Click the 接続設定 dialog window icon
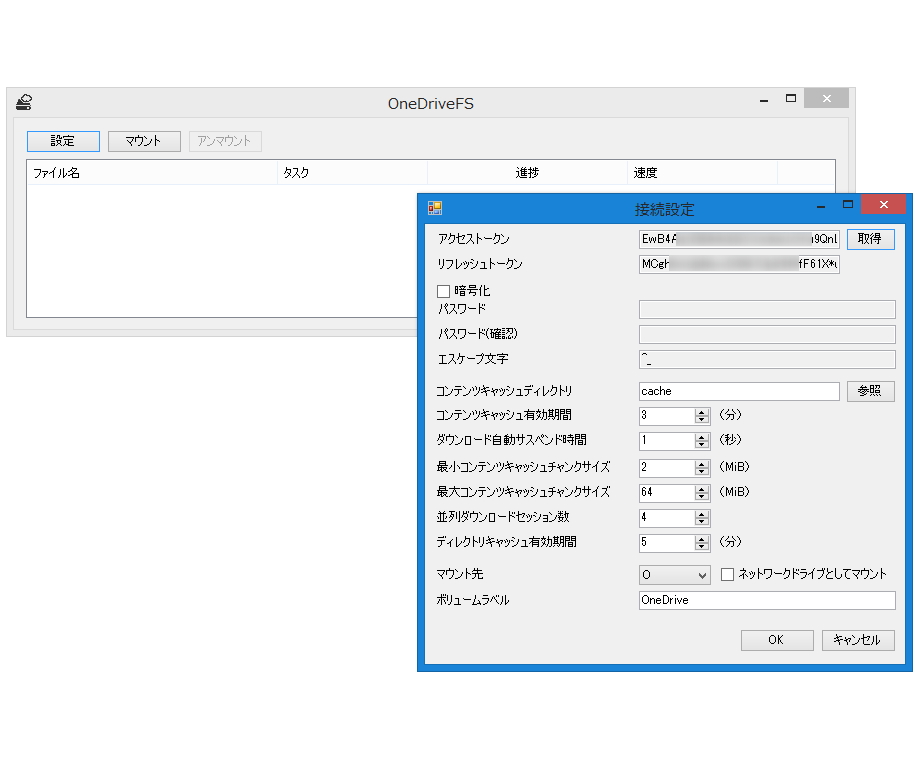Image resolution: width=920 pixels, height=760 pixels. point(435,208)
